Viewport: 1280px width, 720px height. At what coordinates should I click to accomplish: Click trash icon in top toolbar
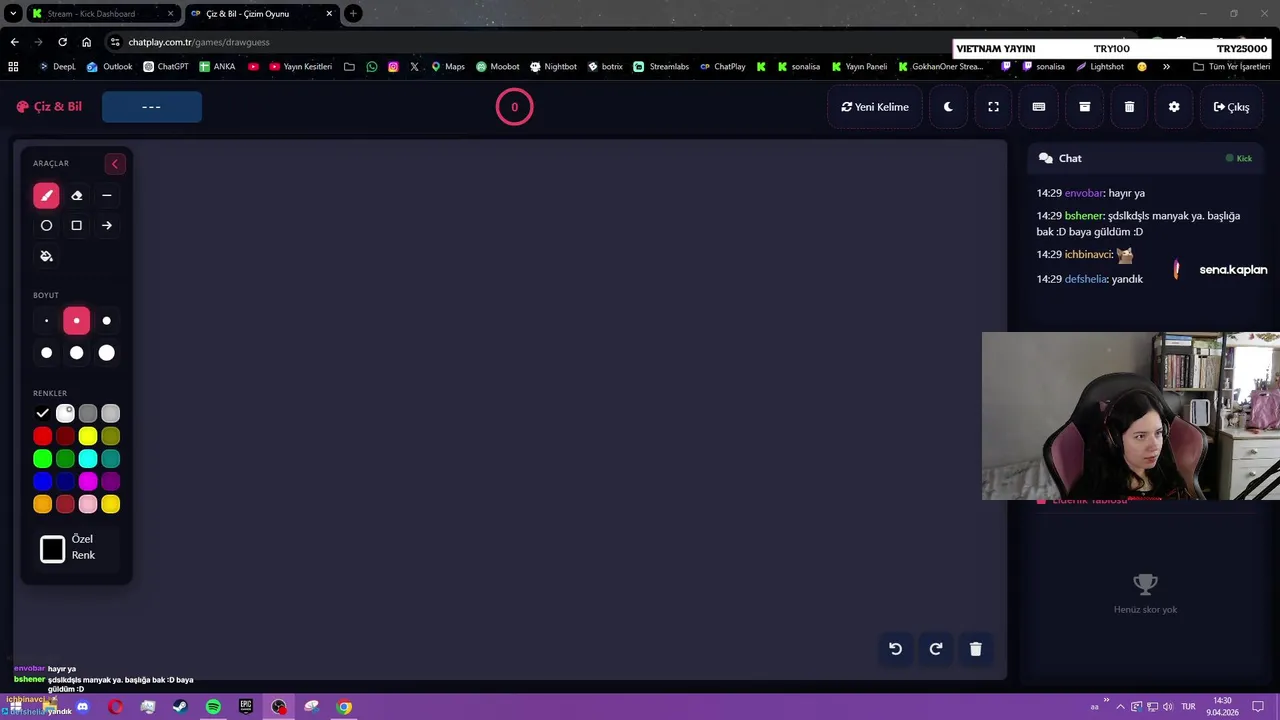click(x=1129, y=107)
